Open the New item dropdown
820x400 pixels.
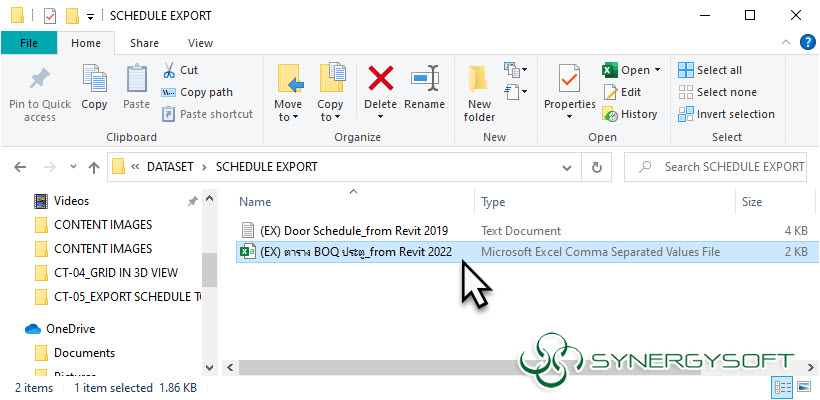pos(516,70)
